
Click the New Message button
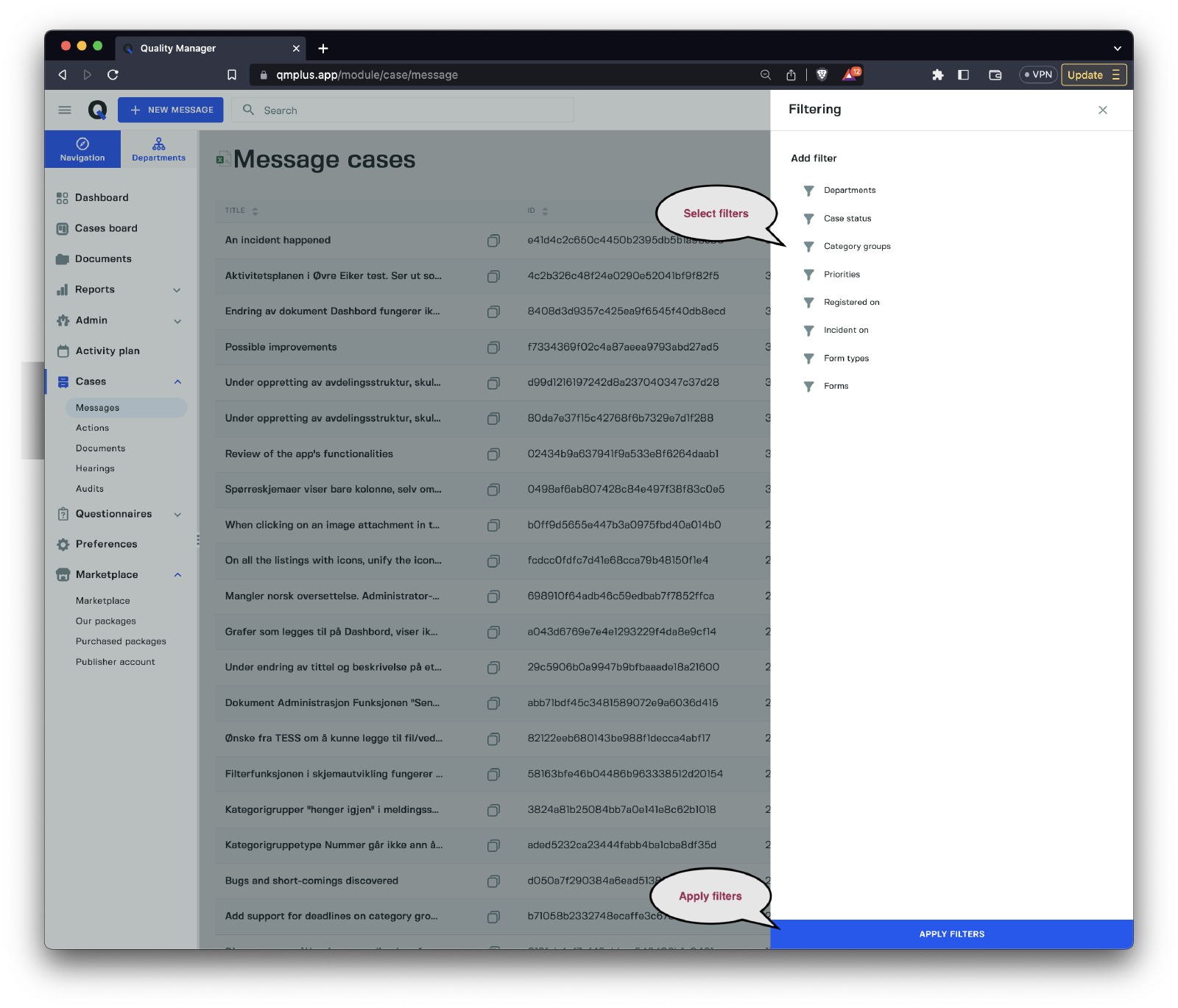[171, 110]
